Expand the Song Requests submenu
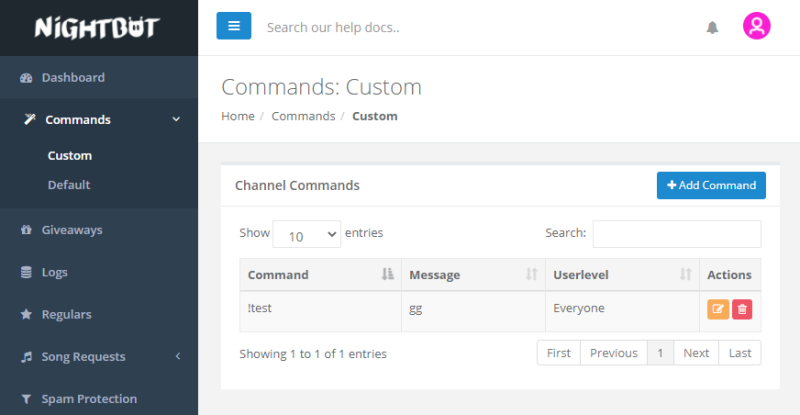The height and width of the screenshot is (415, 800). click(x=100, y=357)
